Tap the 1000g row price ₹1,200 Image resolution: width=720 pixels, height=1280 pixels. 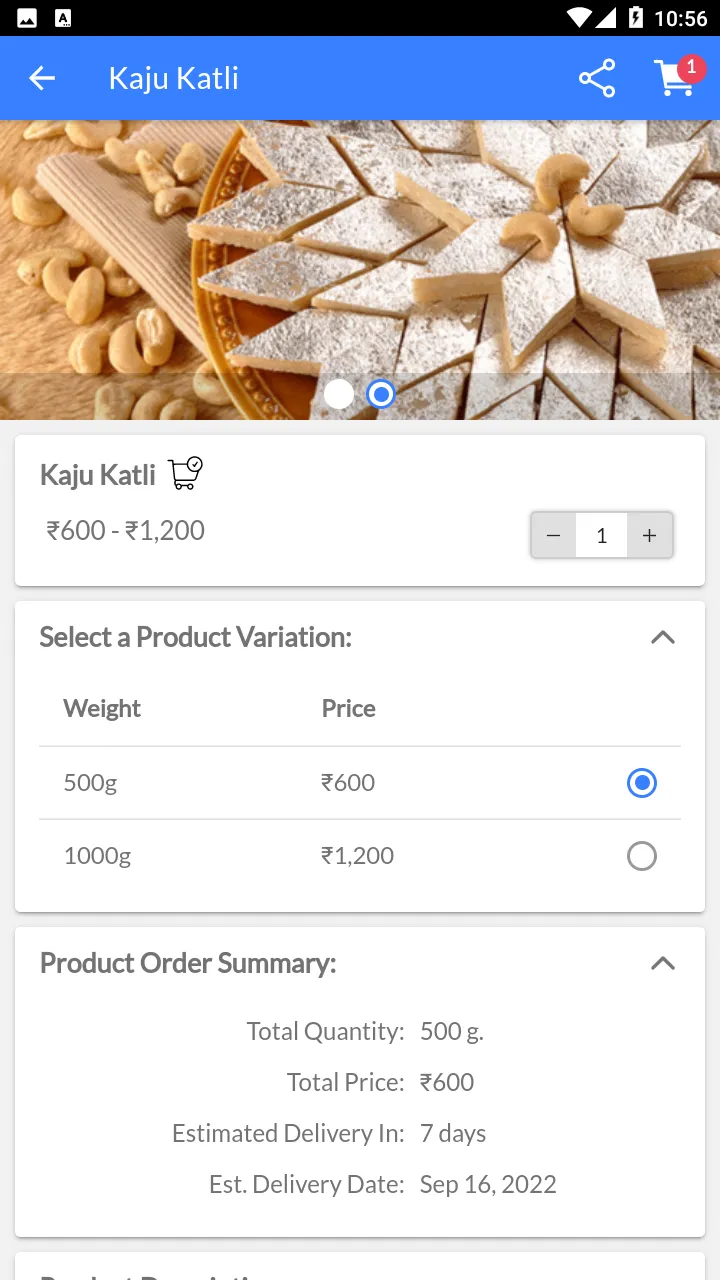[357, 856]
